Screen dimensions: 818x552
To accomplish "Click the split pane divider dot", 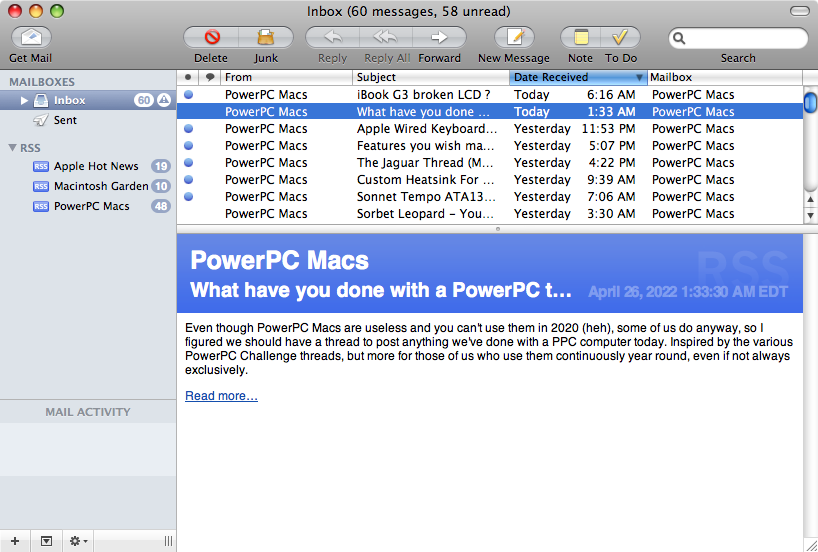I will coord(498,229).
